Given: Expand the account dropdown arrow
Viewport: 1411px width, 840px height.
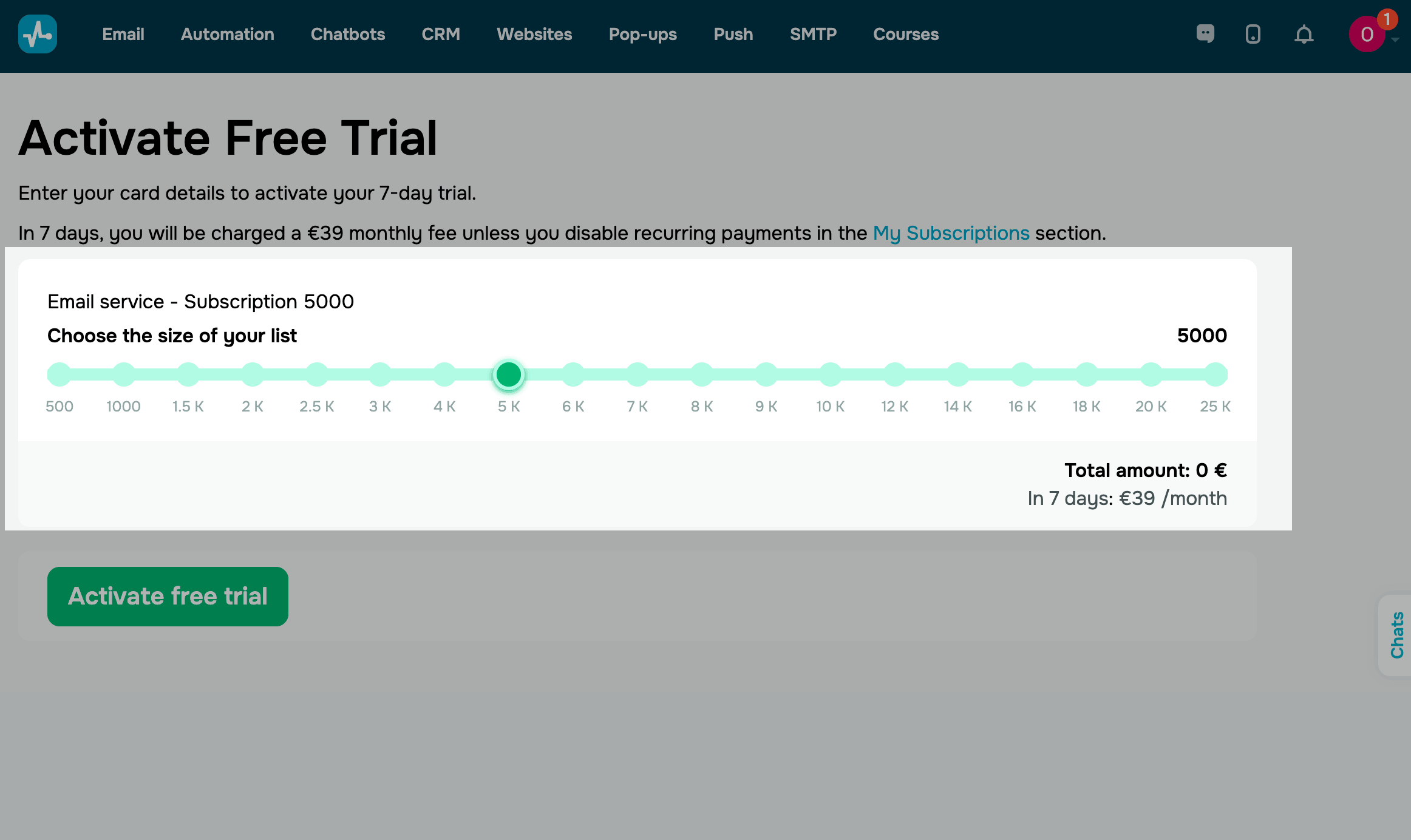Looking at the screenshot, I should [x=1395, y=40].
